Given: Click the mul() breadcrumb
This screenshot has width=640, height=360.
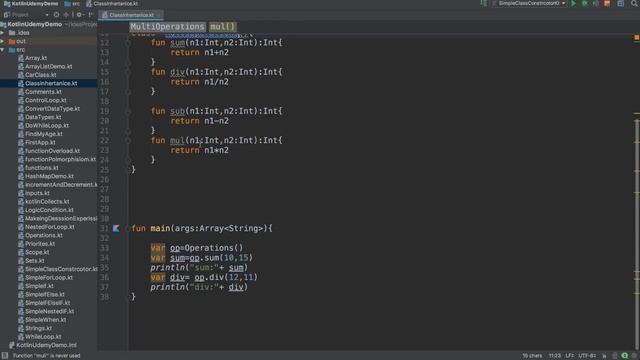Looking at the screenshot, I should 222,27.
